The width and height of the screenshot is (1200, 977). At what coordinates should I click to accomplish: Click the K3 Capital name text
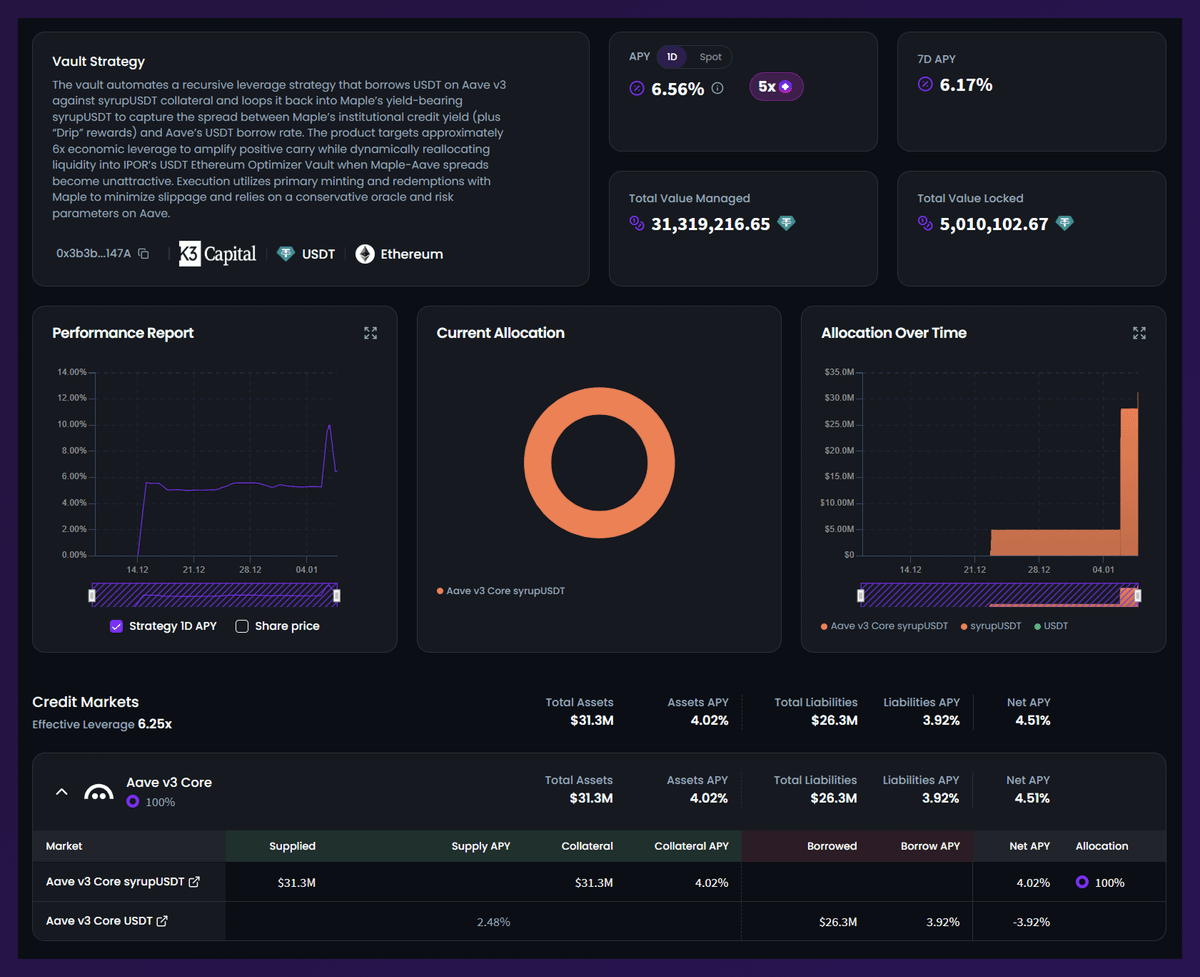pyautogui.click(x=230, y=254)
